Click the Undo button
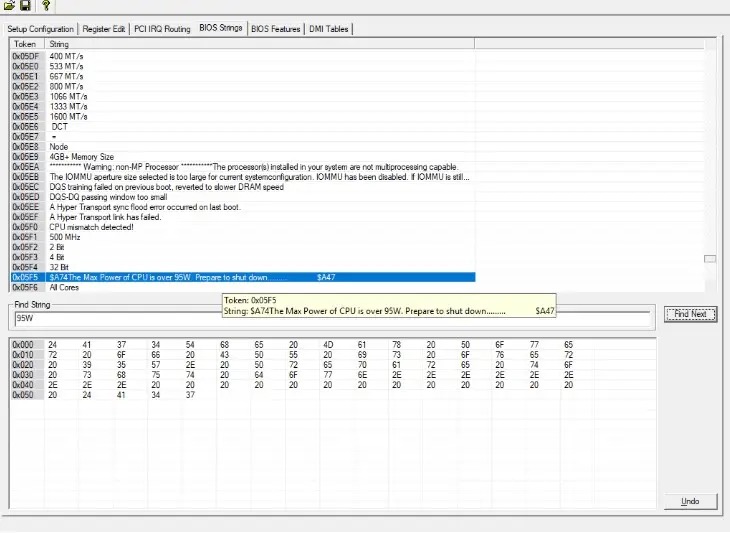Image resolution: width=730 pixels, height=533 pixels. click(690, 501)
